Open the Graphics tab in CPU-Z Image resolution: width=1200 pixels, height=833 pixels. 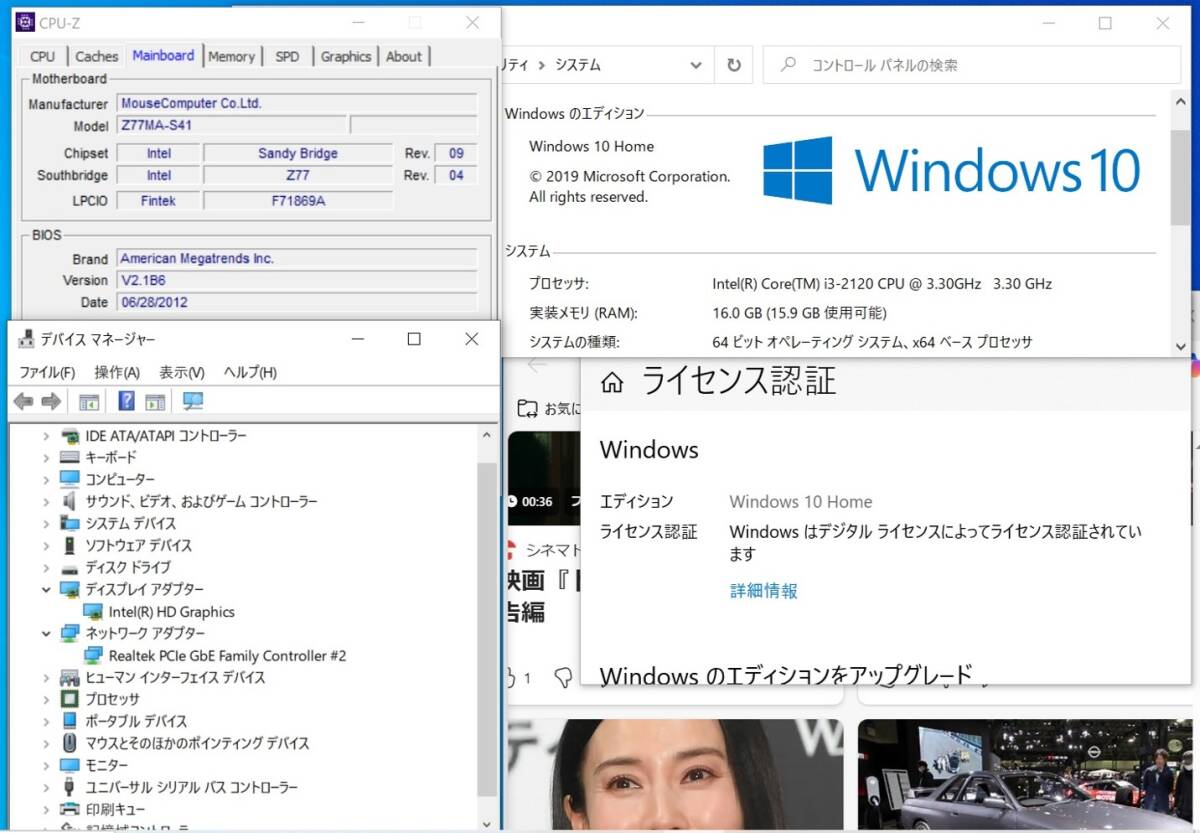346,56
